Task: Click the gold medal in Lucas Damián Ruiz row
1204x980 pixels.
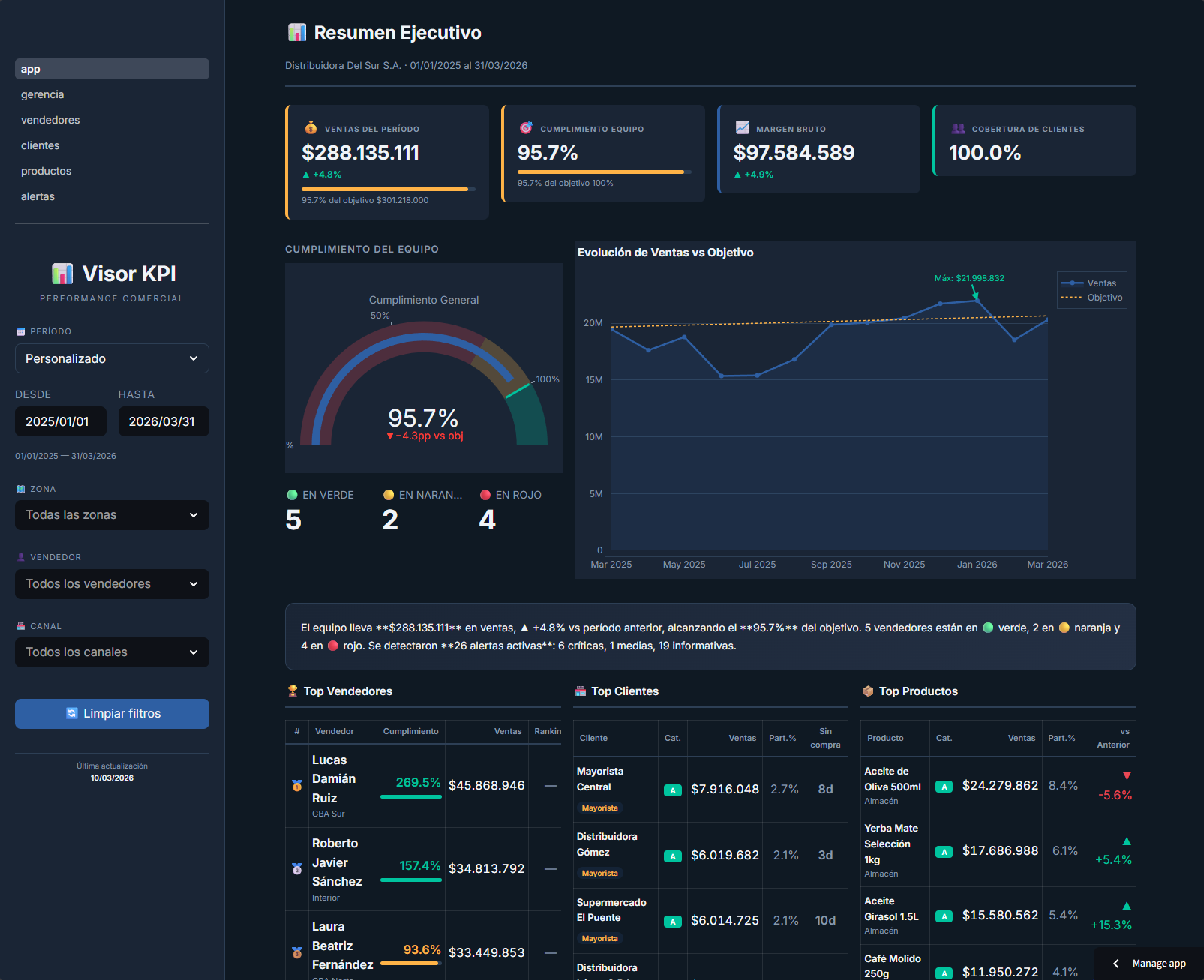Action: [x=297, y=786]
